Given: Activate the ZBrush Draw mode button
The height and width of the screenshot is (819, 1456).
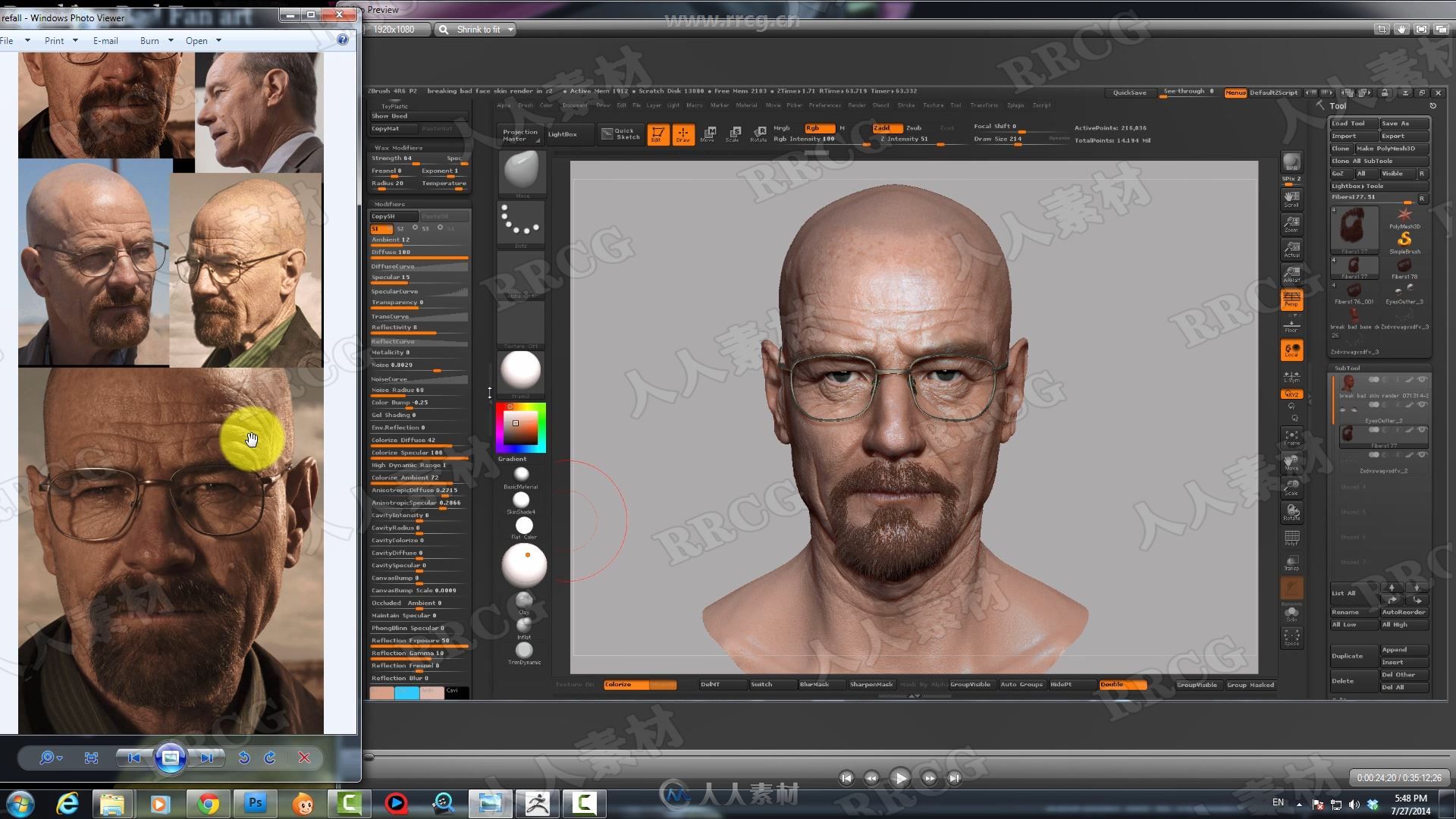Looking at the screenshot, I should point(682,134).
